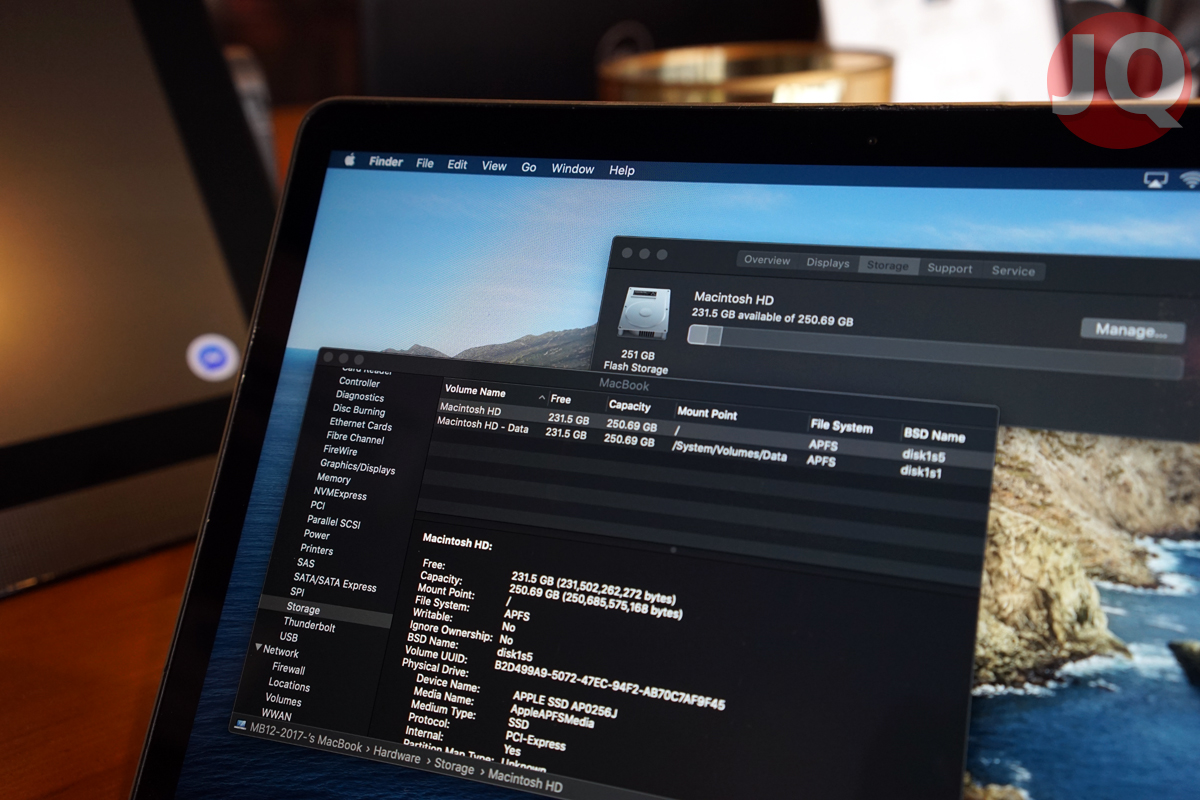Open the Finder menu
The image size is (1200, 800).
point(386,162)
